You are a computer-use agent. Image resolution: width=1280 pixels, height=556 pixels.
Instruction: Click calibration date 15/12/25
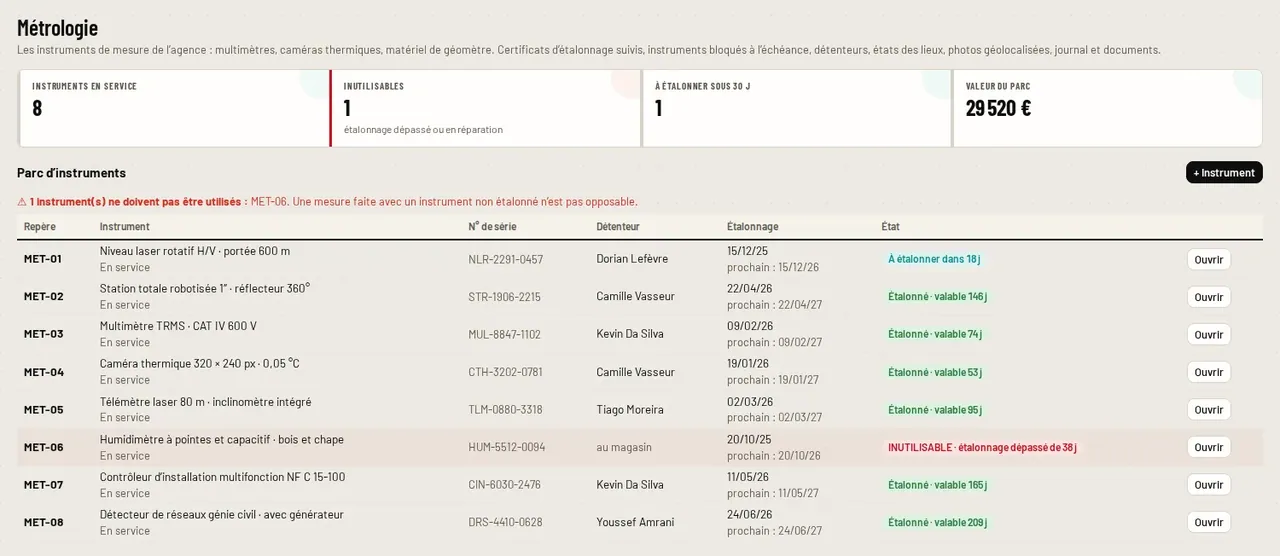coord(748,251)
